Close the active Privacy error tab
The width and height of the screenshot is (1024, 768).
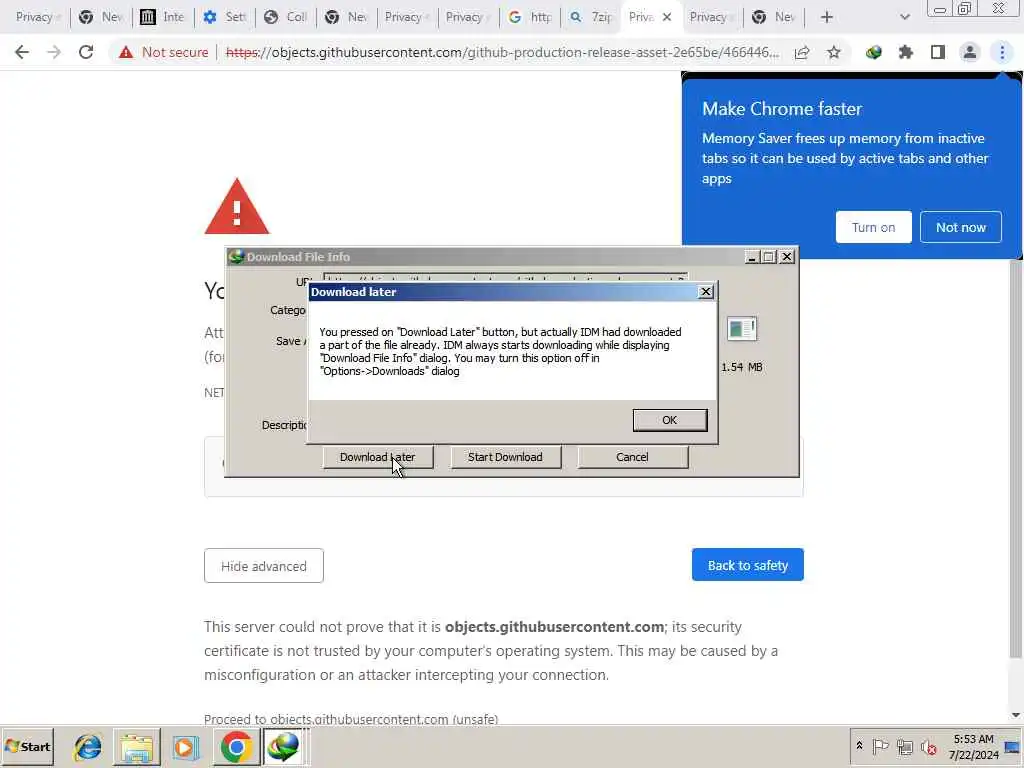(667, 17)
